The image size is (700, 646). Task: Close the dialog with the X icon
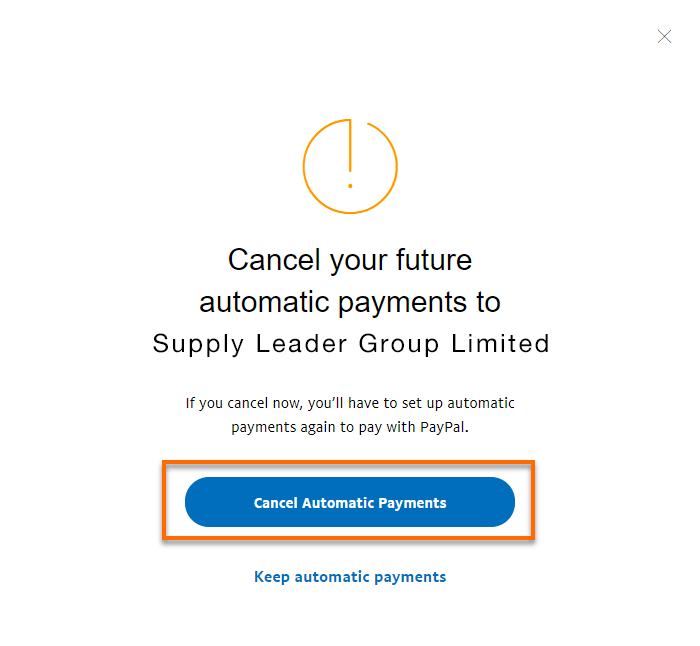point(664,37)
